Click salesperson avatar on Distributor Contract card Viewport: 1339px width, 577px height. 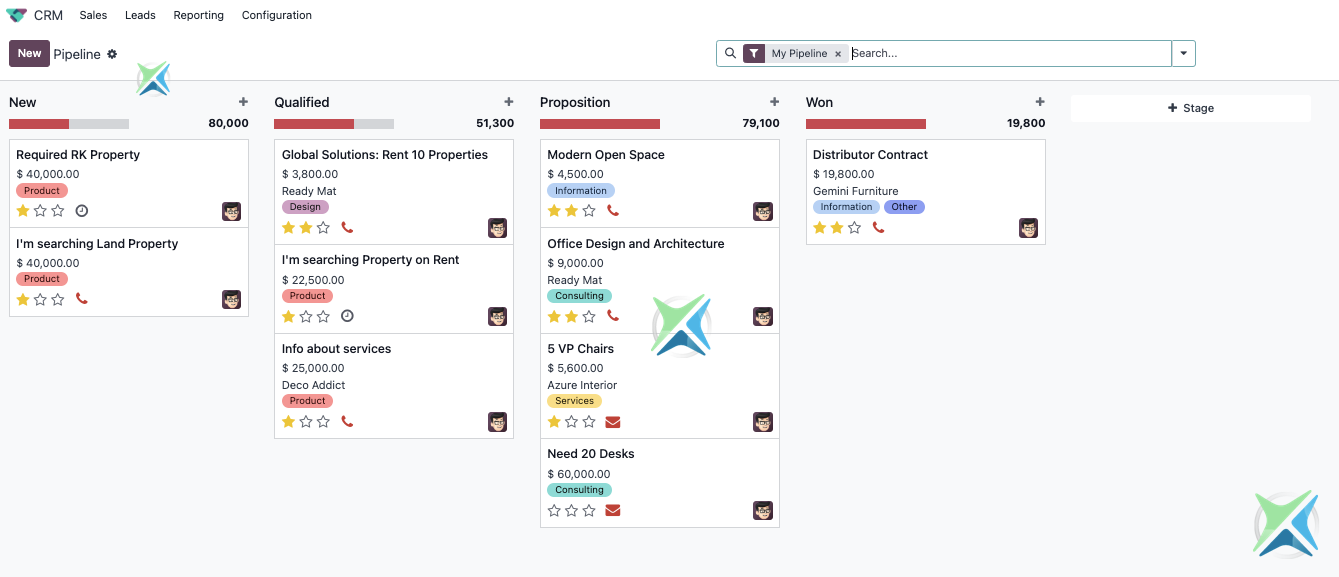[1028, 228]
